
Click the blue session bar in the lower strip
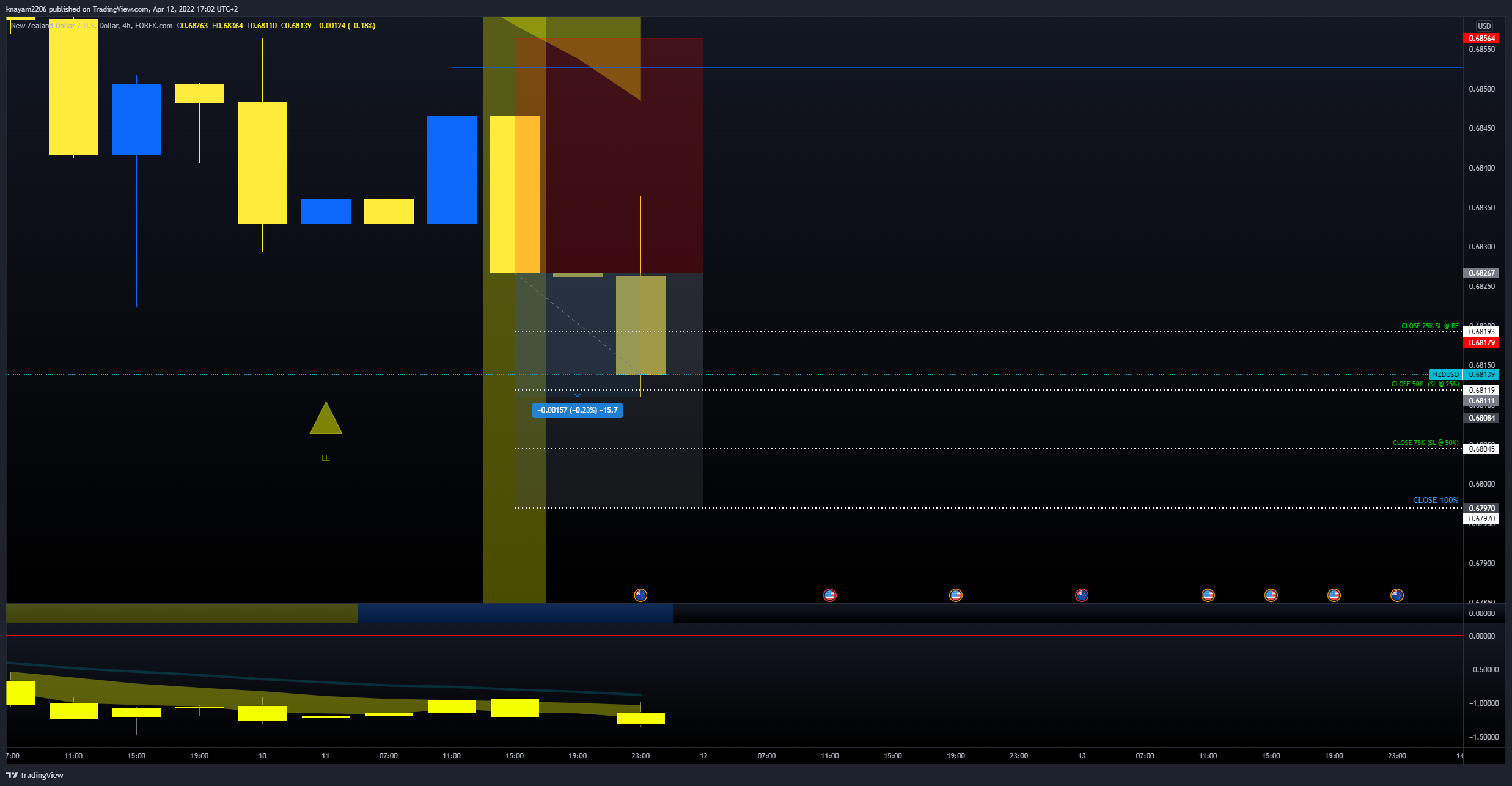click(515, 613)
